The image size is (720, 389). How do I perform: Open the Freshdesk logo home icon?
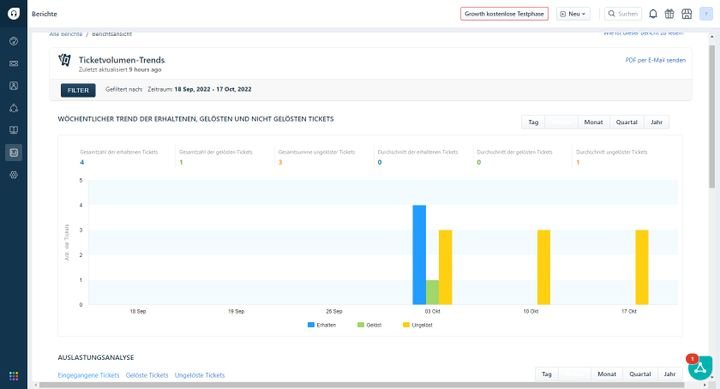pyautogui.click(x=13, y=13)
